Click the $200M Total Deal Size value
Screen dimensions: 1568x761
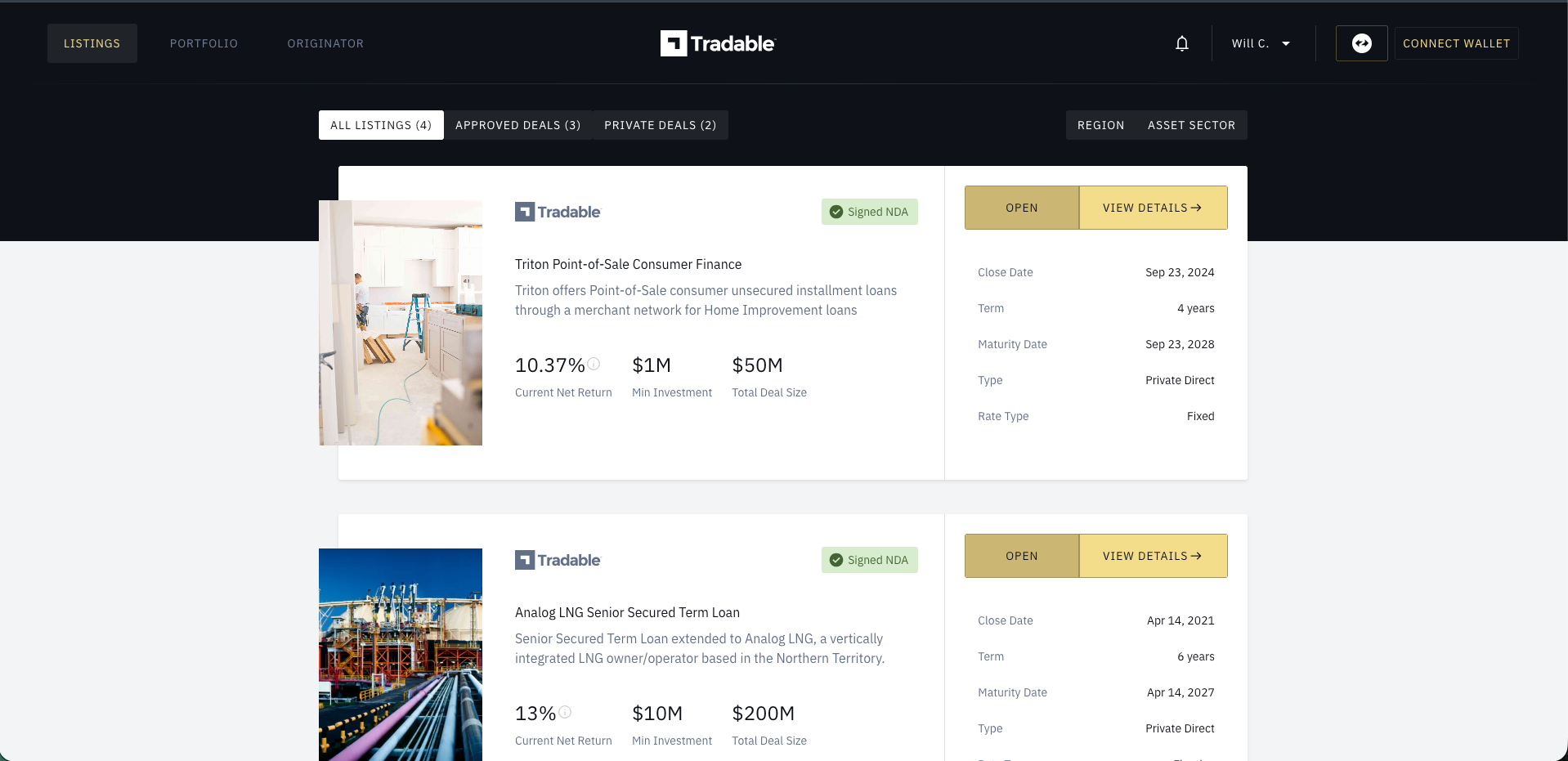coord(763,713)
